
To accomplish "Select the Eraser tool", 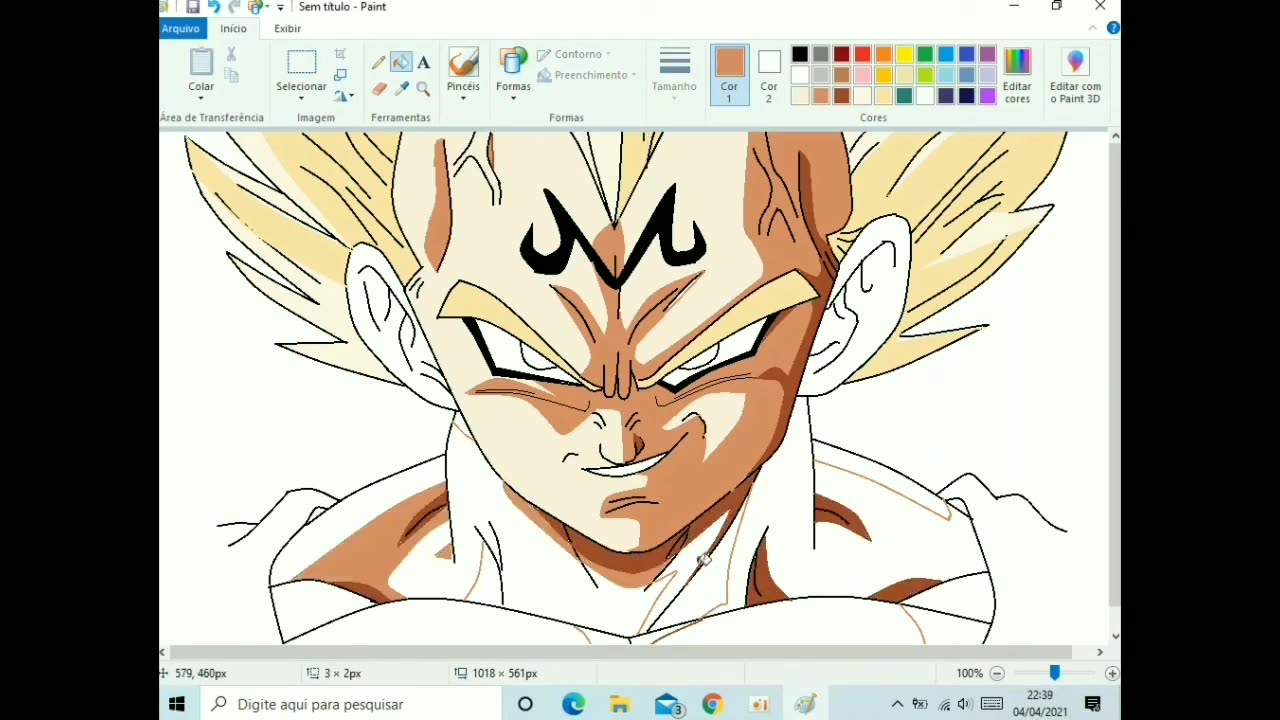I will [x=379, y=89].
